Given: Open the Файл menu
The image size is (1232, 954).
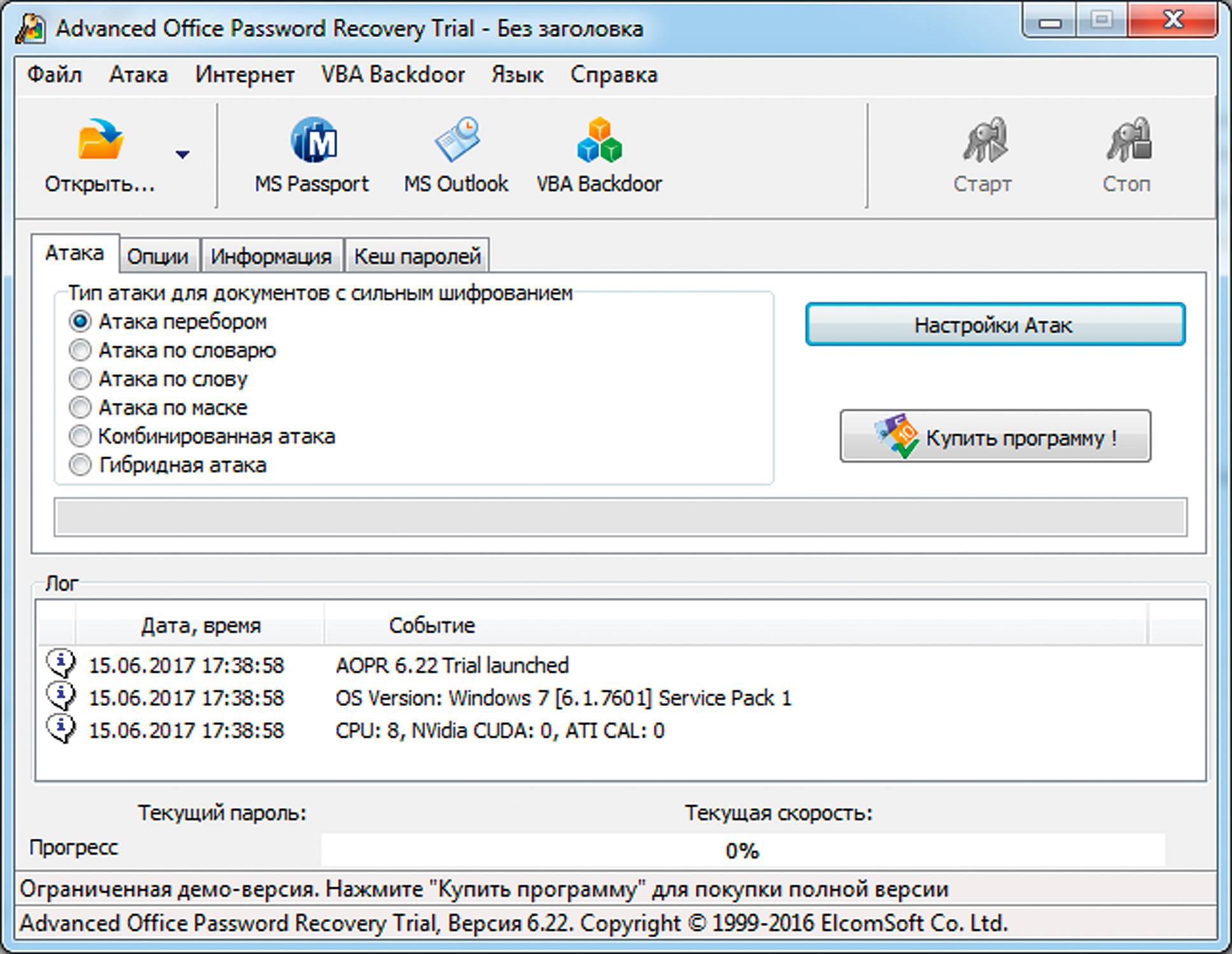Looking at the screenshot, I should click(x=55, y=75).
